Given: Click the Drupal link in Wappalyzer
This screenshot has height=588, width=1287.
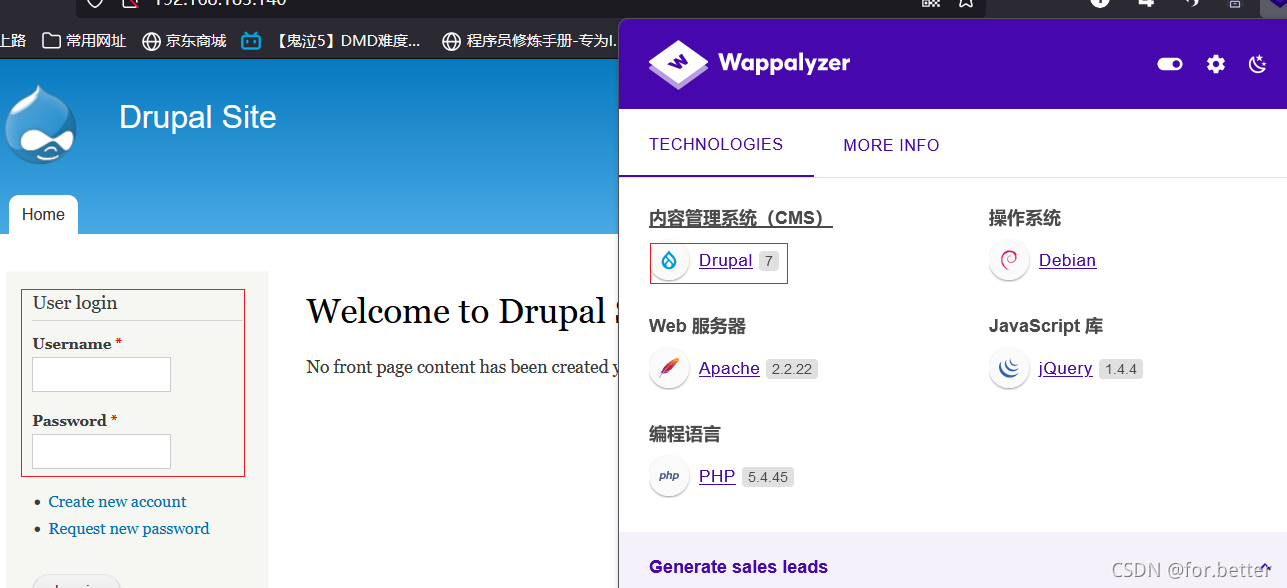Looking at the screenshot, I should (x=725, y=260).
